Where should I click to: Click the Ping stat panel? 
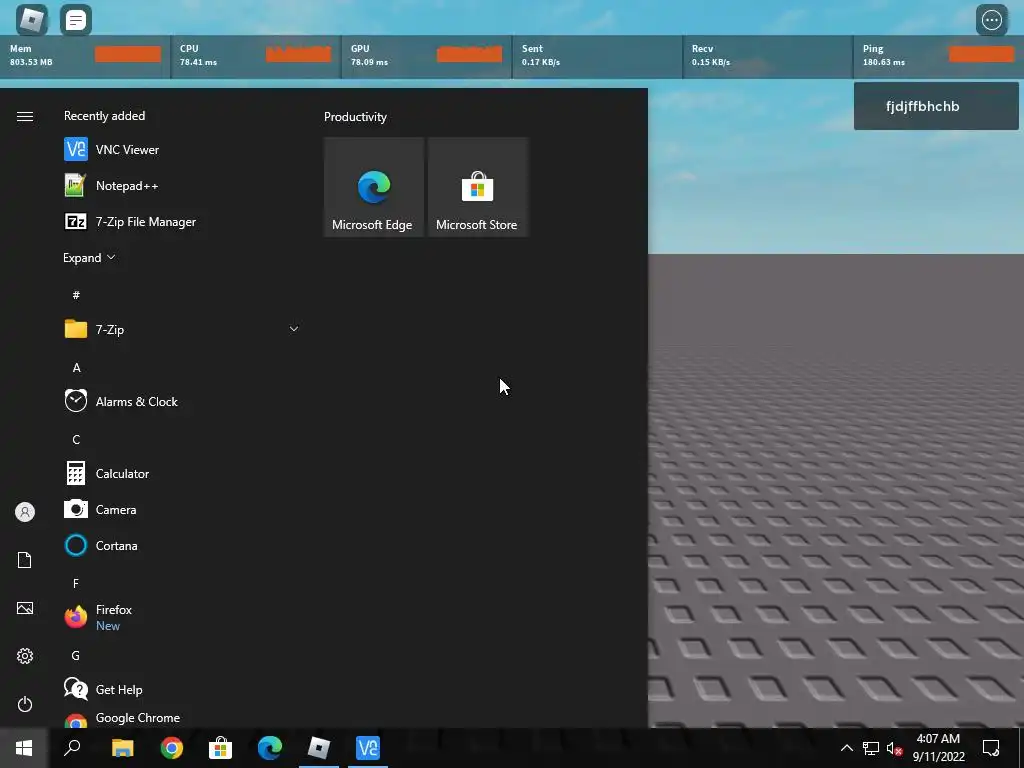938,56
